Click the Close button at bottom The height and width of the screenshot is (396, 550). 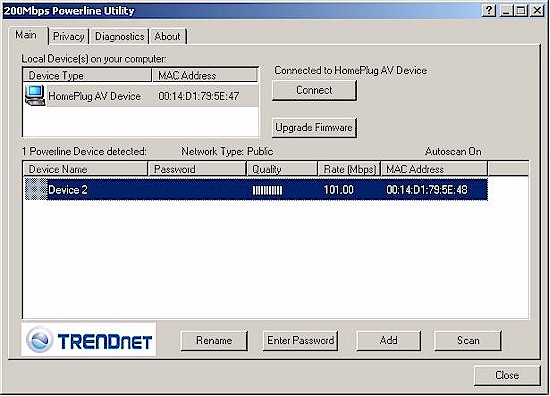(507, 376)
